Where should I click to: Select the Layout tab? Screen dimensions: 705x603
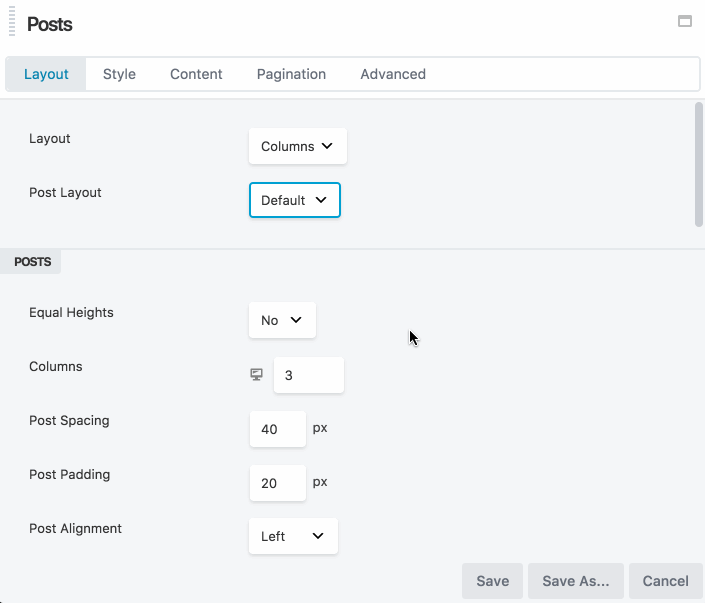click(46, 74)
